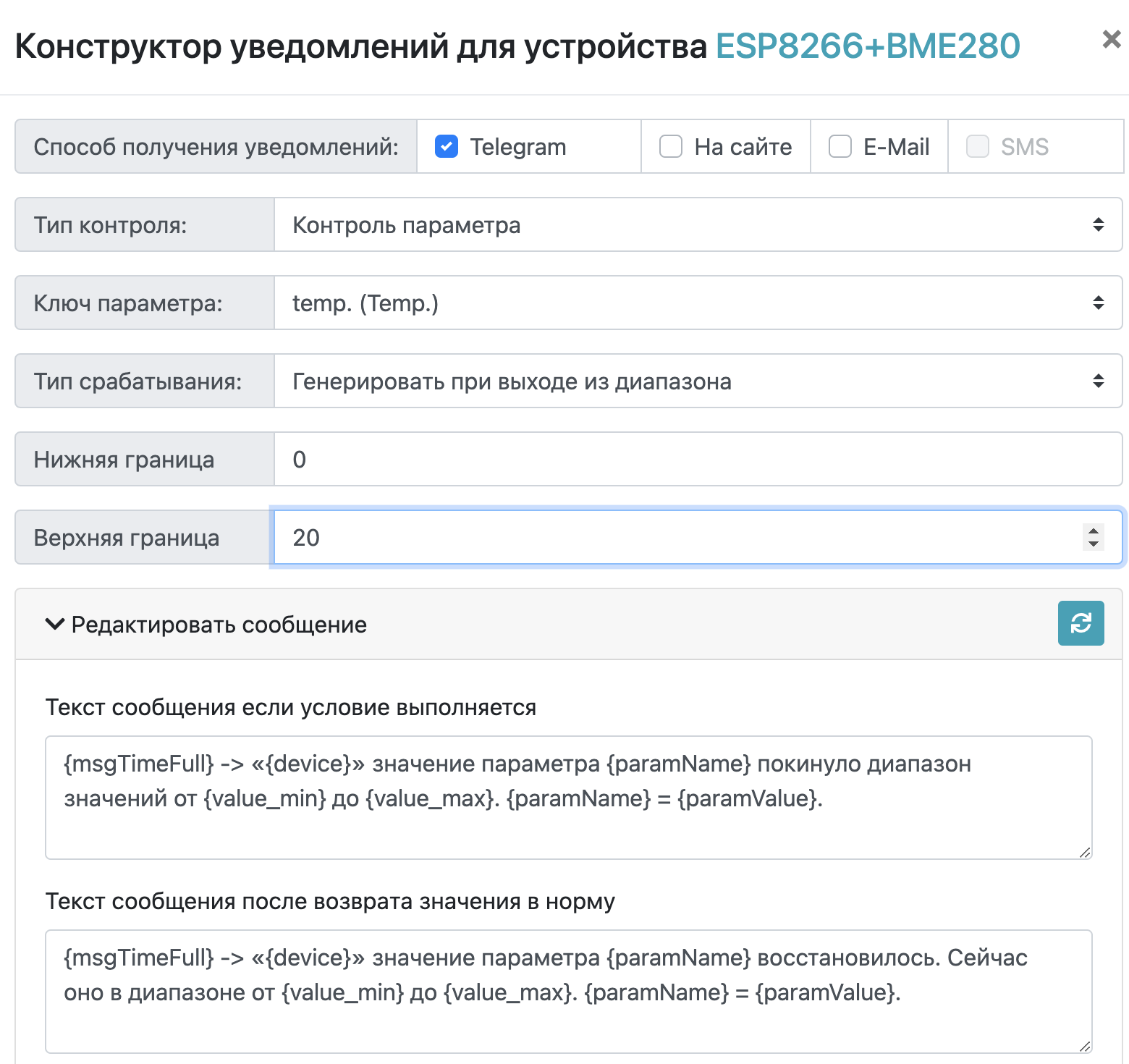Click the Ключ параметра label

point(128,303)
